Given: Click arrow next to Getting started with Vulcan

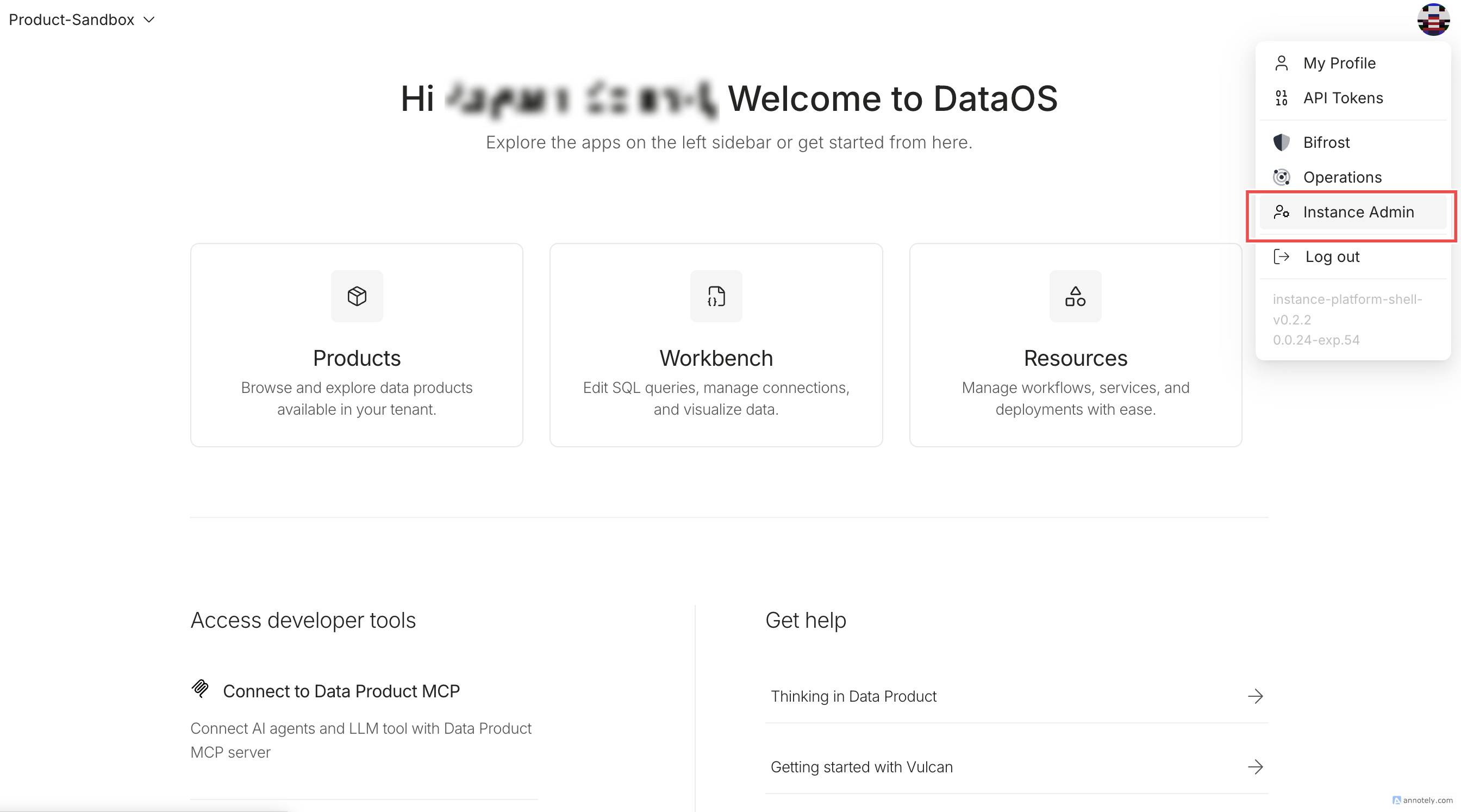Looking at the screenshot, I should (1255, 767).
